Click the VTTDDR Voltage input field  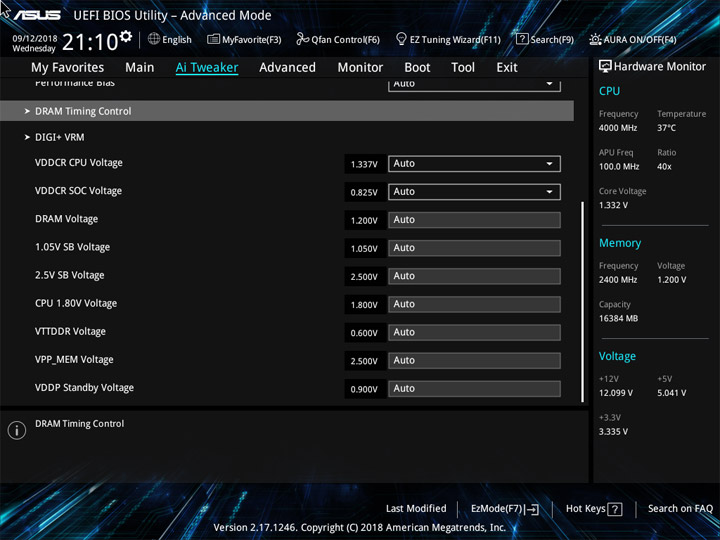(474, 332)
